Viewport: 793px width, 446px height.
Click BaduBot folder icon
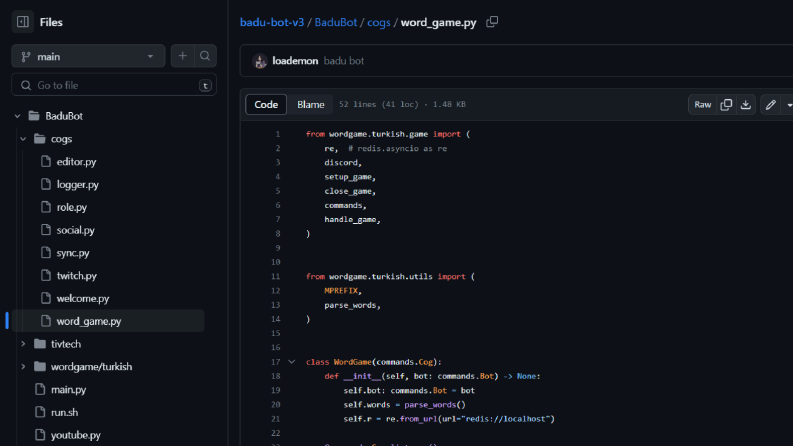point(34,116)
